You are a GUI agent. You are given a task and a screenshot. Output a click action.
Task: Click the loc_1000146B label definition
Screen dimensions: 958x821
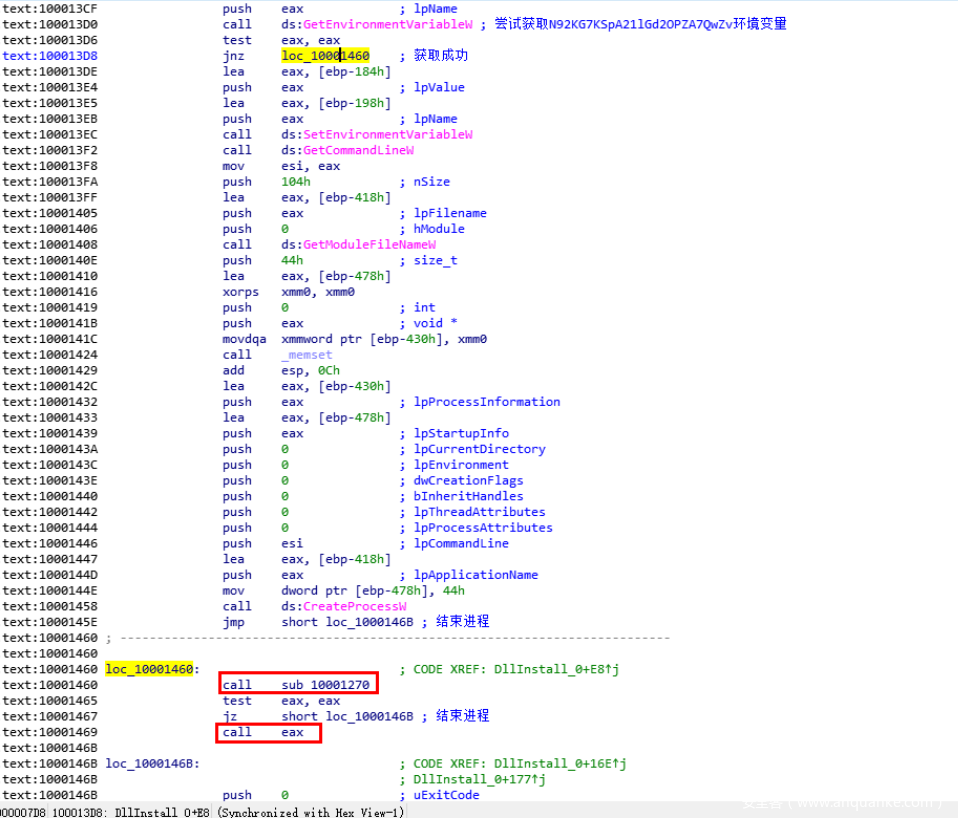pyautogui.click(x=151, y=764)
